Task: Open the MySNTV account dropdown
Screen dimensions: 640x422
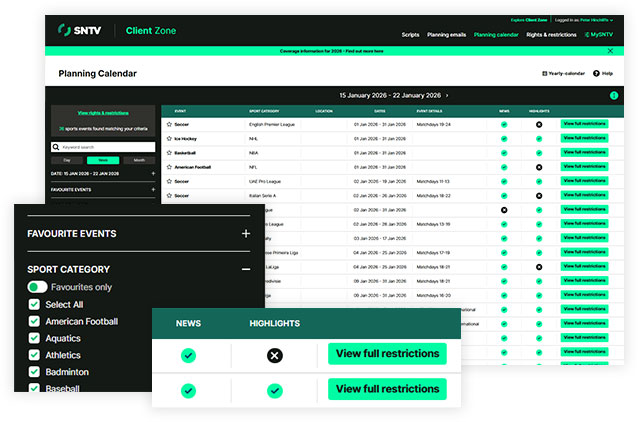Action: point(598,34)
